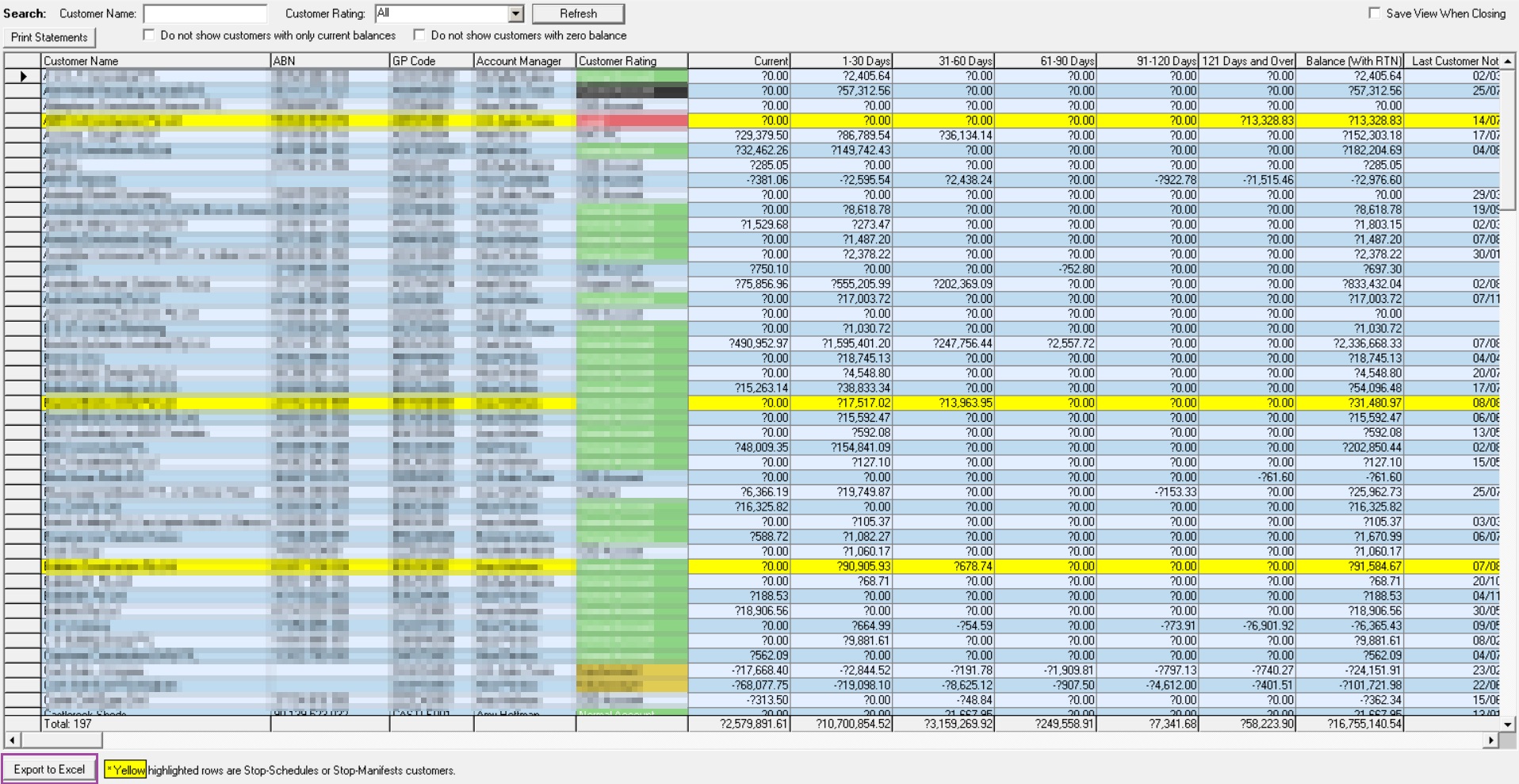The width and height of the screenshot is (1519, 784).
Task: Click the horizontal scrollbar right arrow
Action: (x=1490, y=740)
